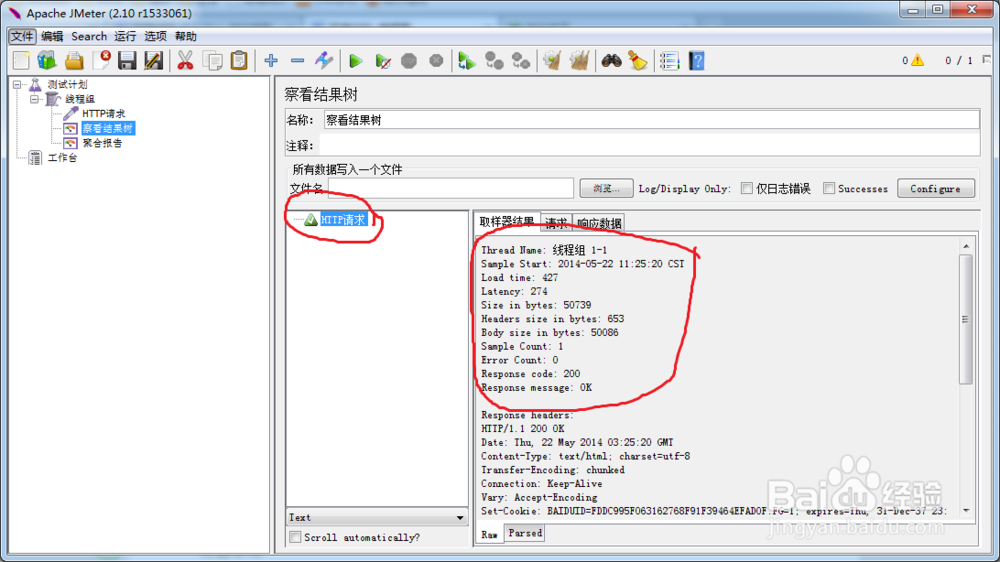The height and width of the screenshot is (562, 1000).
Task: Click the 浏览... browse button
Action: point(606,188)
